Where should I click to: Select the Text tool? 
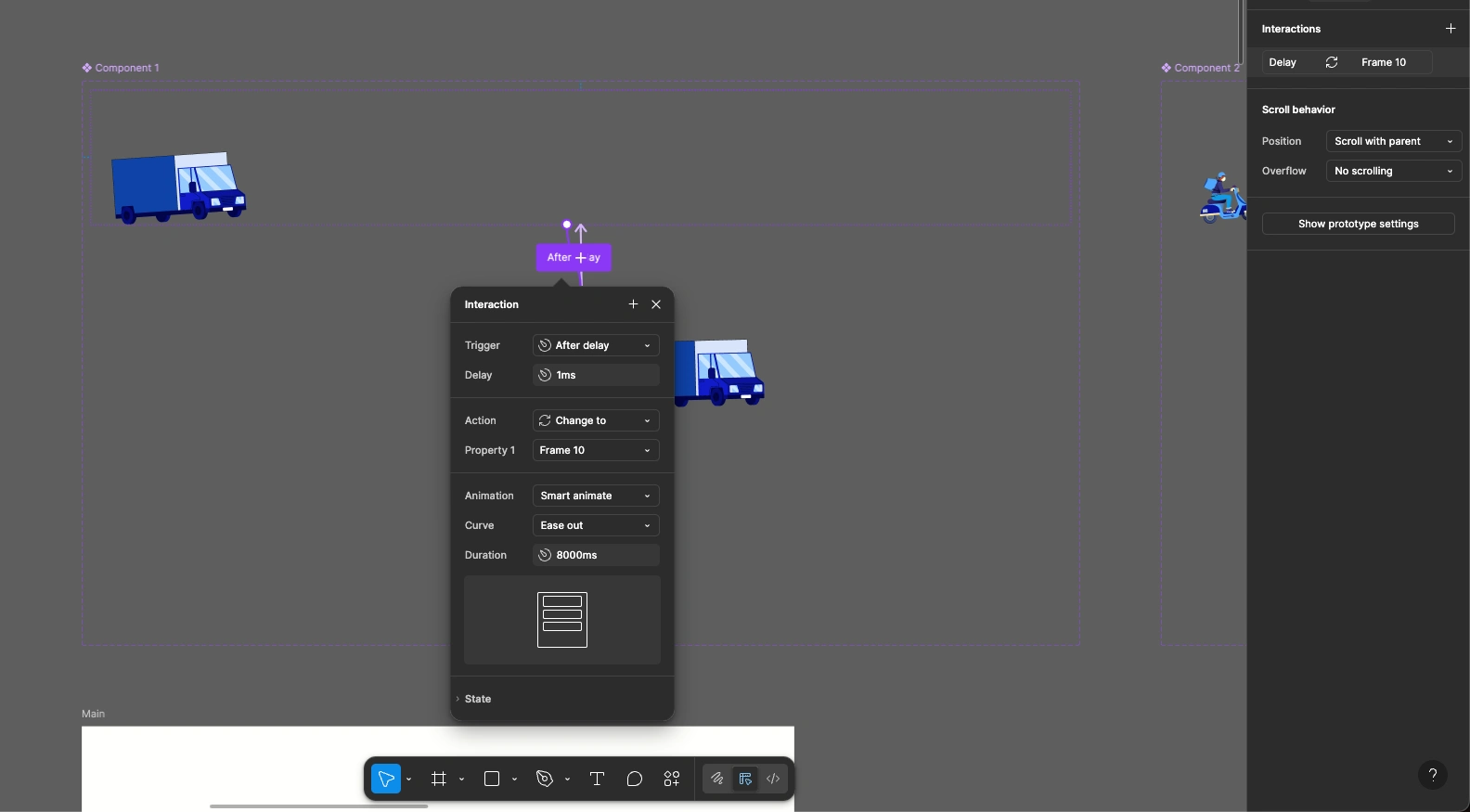tap(597, 779)
